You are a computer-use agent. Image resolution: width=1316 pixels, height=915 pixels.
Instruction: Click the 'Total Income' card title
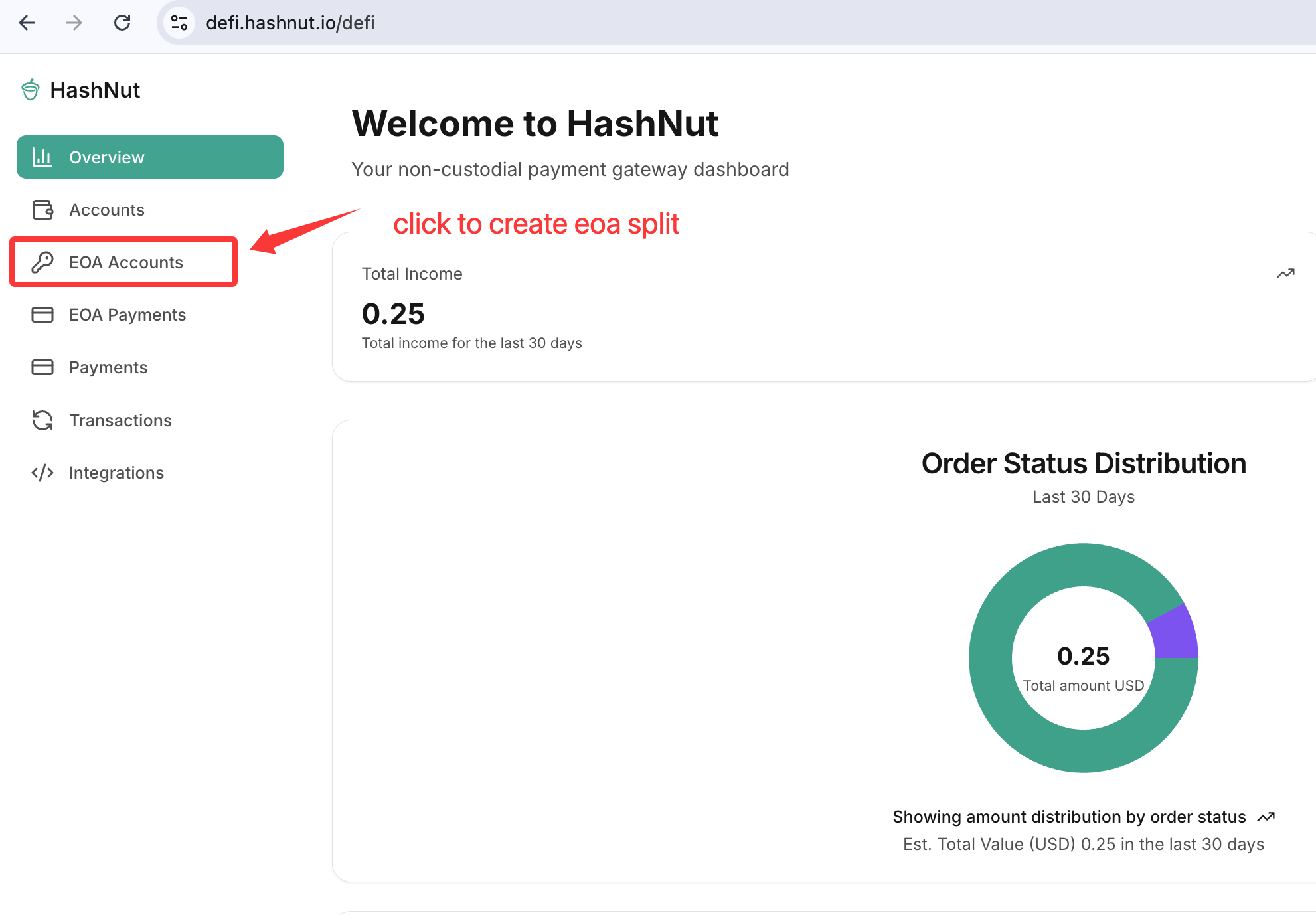[x=412, y=274]
